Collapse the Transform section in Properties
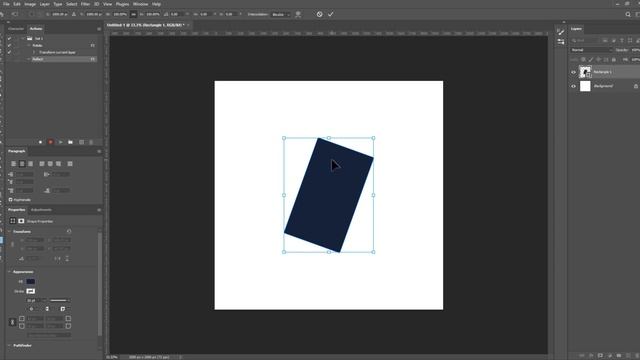This screenshot has width=640, height=360. pos(10,231)
